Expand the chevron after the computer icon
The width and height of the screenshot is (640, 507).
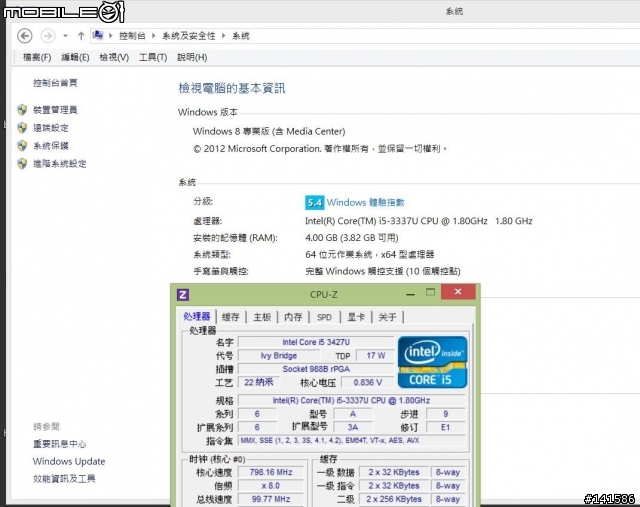(x=110, y=36)
